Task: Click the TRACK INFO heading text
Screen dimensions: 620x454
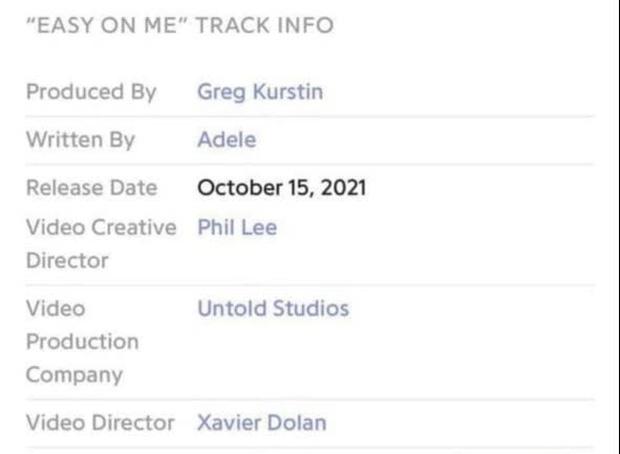Action: coord(264,25)
